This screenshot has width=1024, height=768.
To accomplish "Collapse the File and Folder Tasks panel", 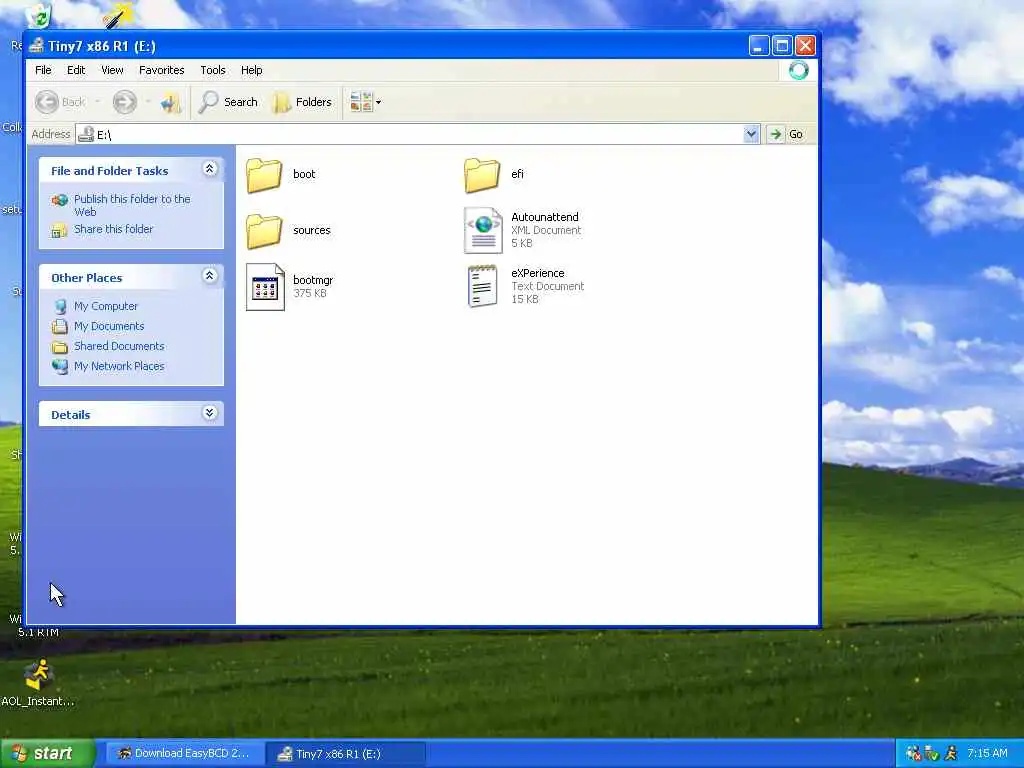I will pos(210,169).
